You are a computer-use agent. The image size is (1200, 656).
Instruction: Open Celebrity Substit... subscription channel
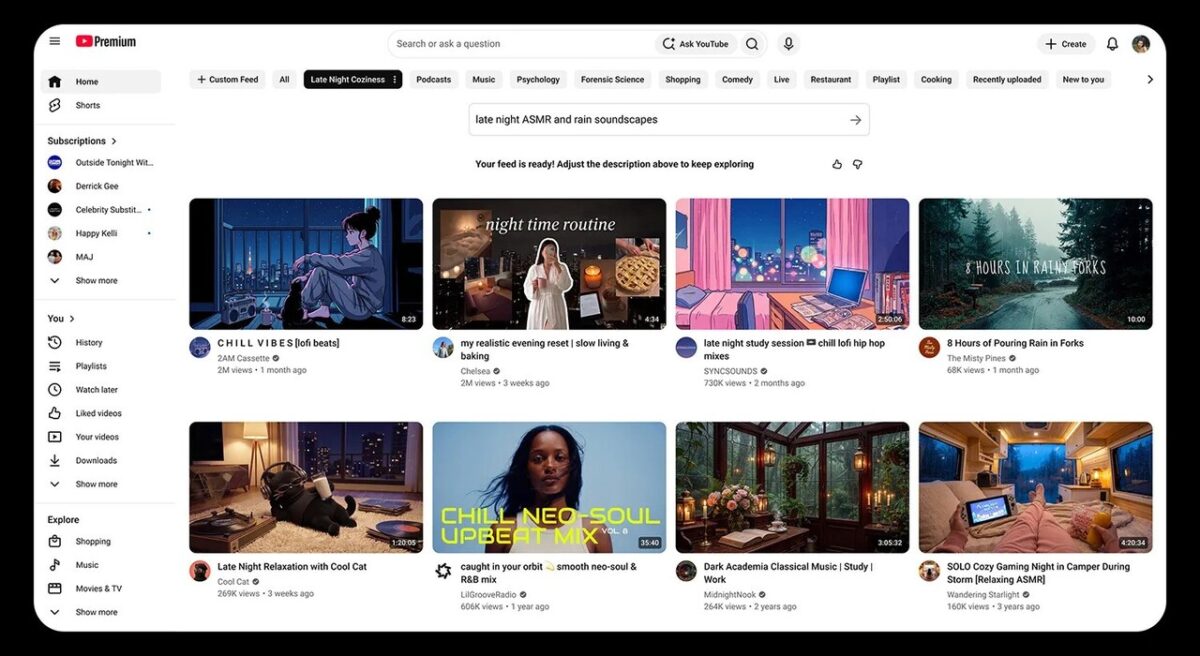(x=100, y=210)
